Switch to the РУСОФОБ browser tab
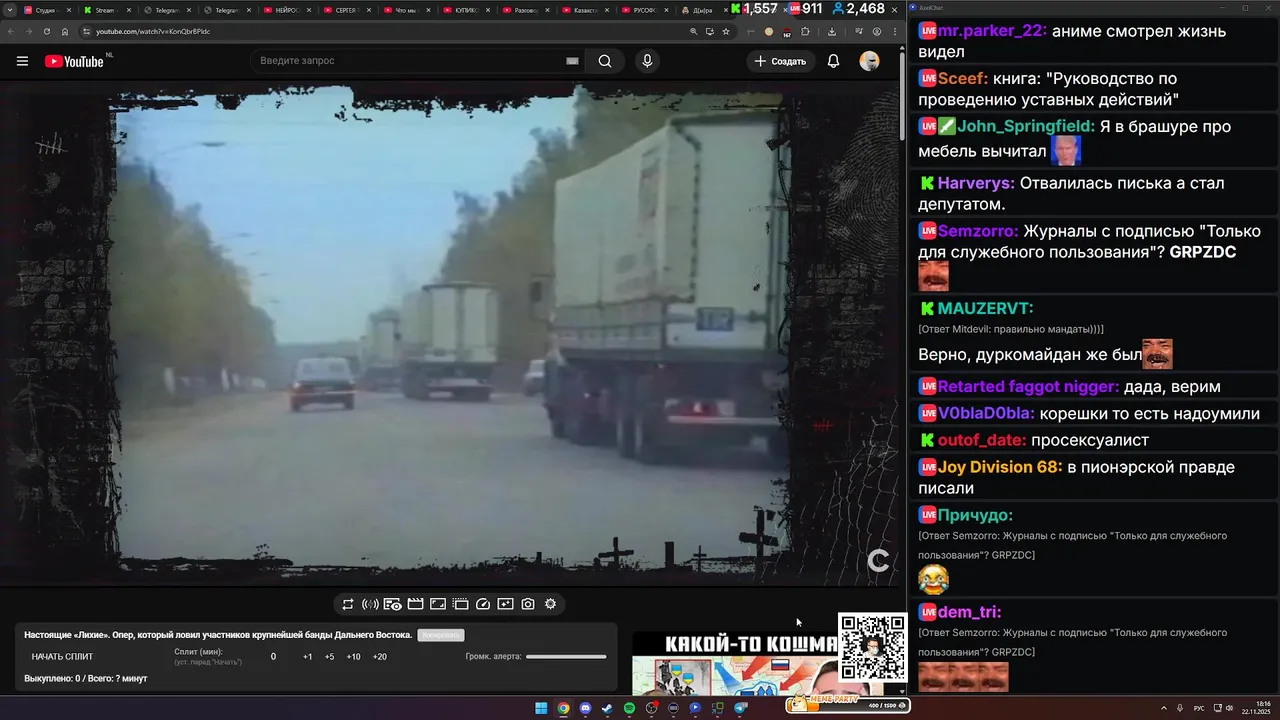 pyautogui.click(x=645, y=10)
